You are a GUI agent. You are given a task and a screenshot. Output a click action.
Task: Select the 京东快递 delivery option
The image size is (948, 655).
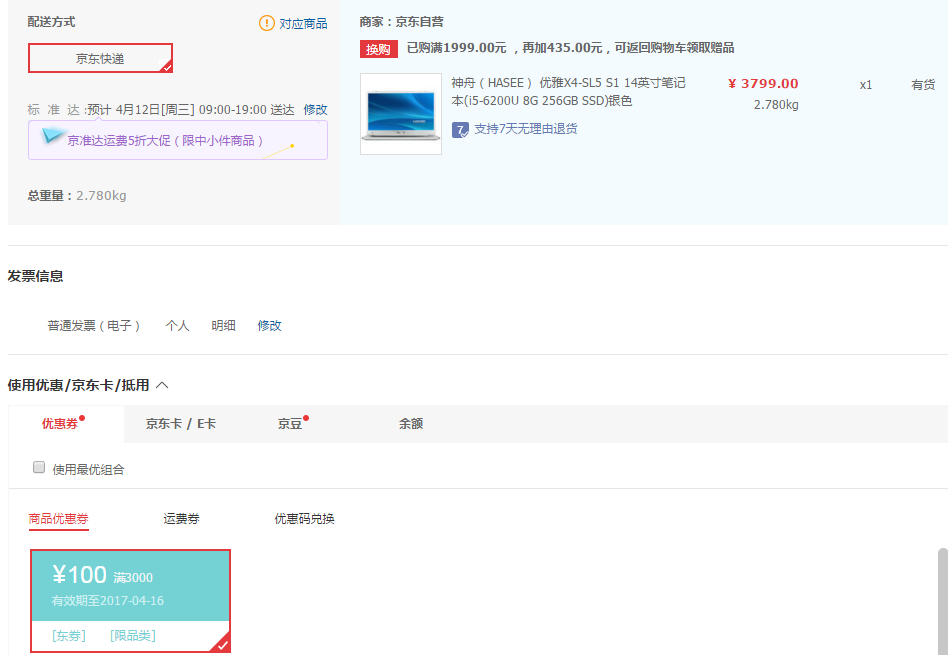pyautogui.click(x=100, y=58)
